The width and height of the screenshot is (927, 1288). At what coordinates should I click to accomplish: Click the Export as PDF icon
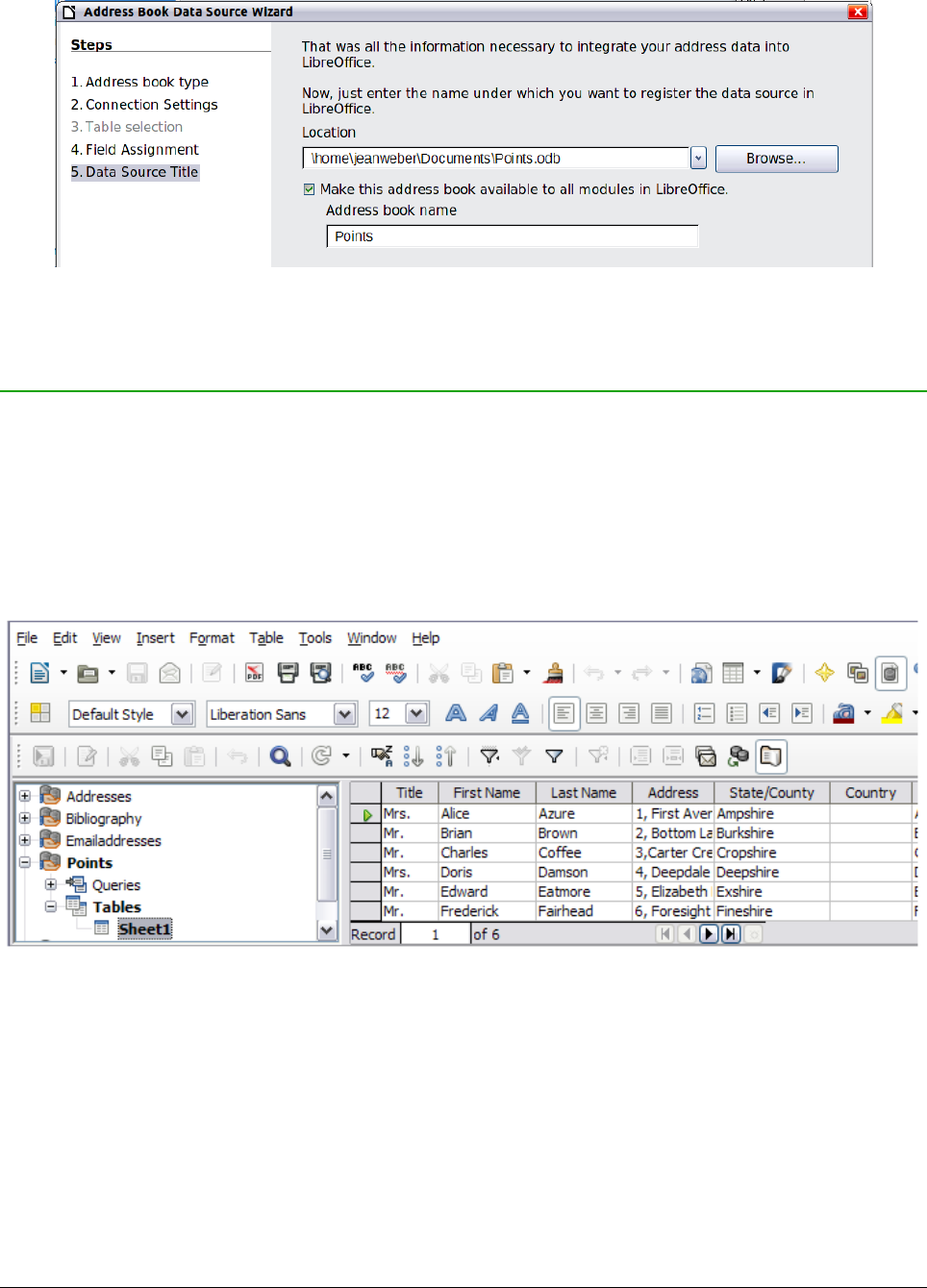coord(254,673)
